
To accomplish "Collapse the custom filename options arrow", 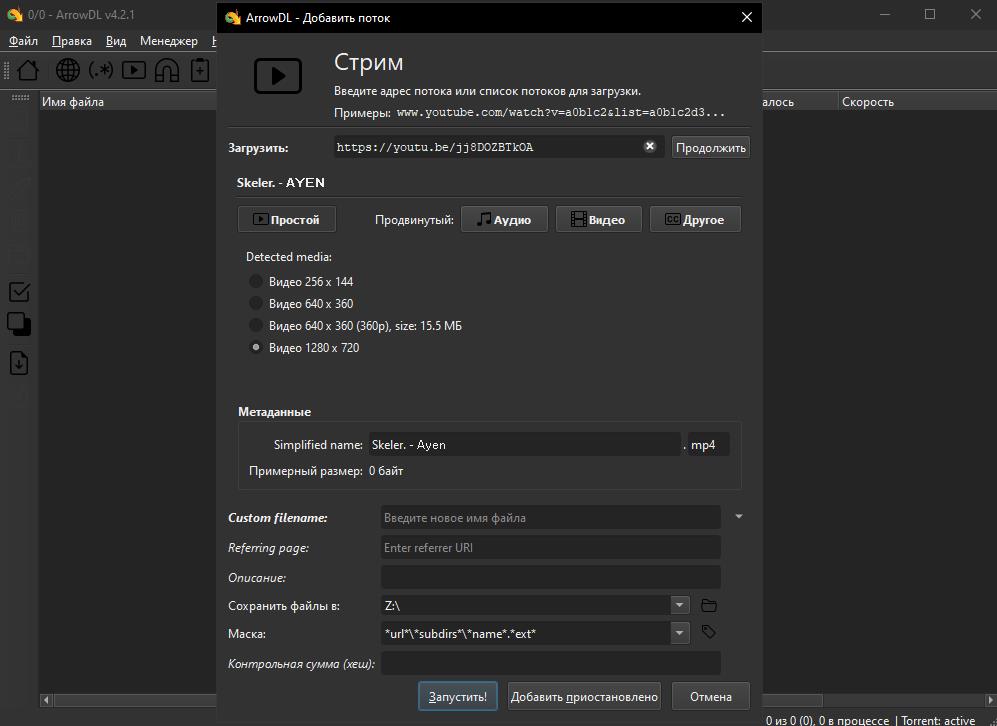I will click(x=739, y=517).
